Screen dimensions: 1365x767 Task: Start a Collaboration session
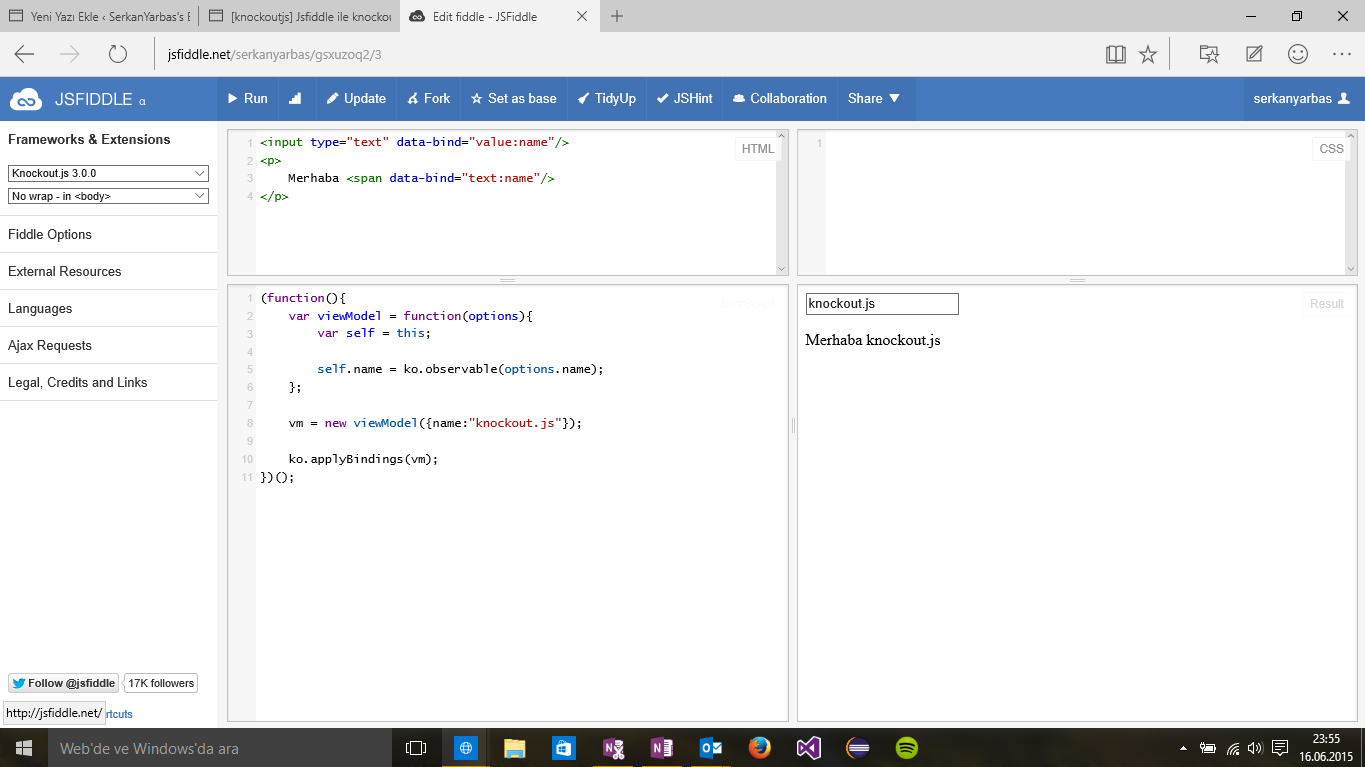coord(780,98)
